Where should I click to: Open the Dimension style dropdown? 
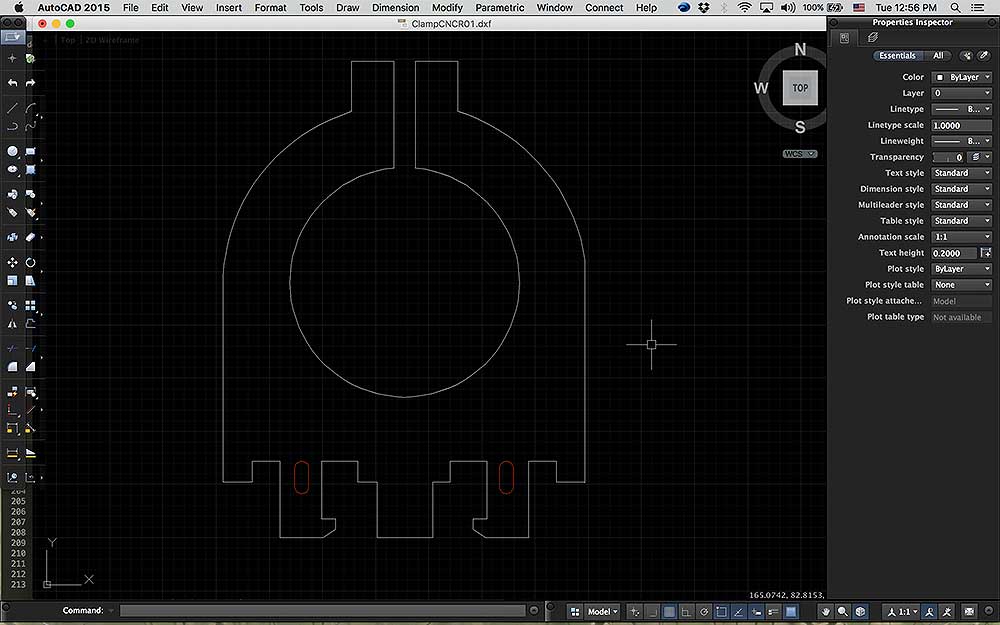pyautogui.click(x=961, y=189)
